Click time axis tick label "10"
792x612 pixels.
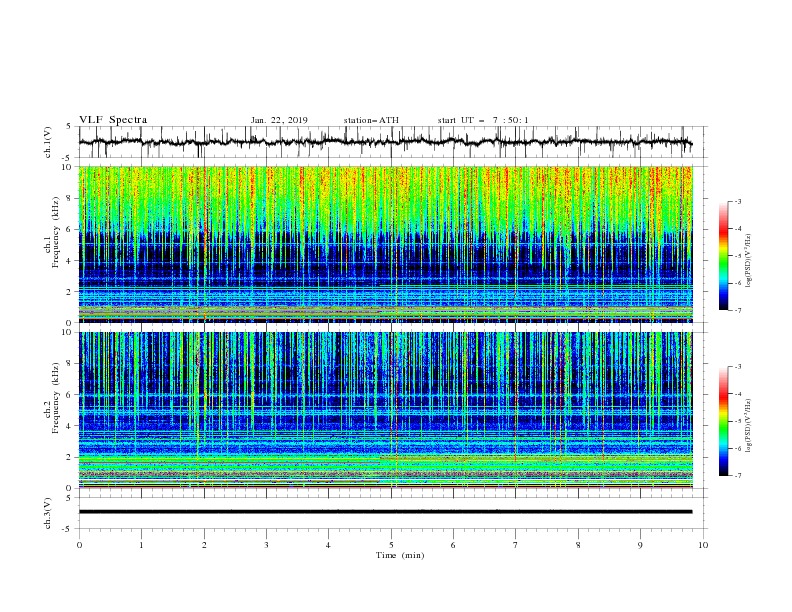point(703,545)
